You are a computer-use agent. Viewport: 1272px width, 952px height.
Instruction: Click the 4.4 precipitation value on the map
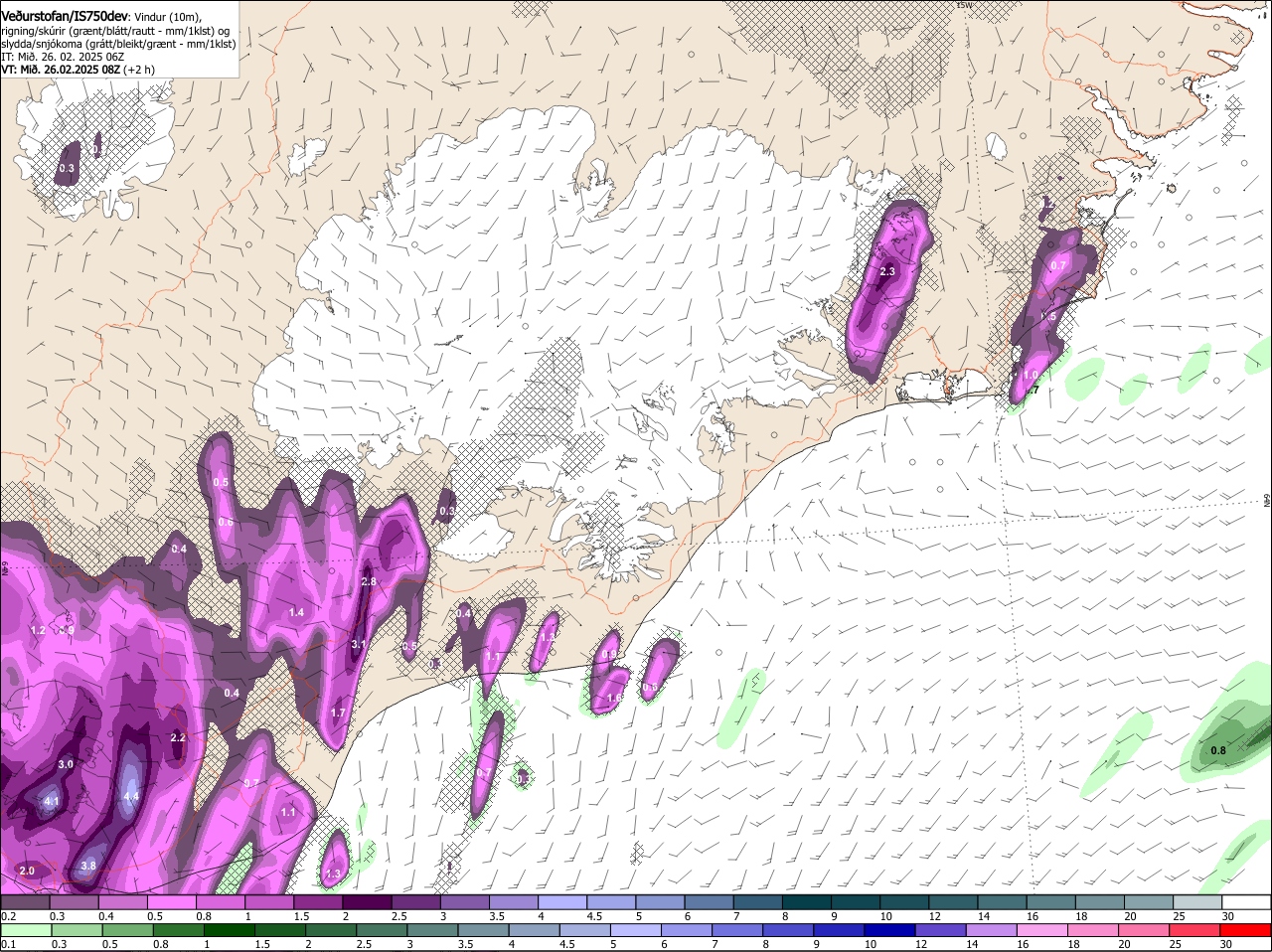tap(131, 796)
